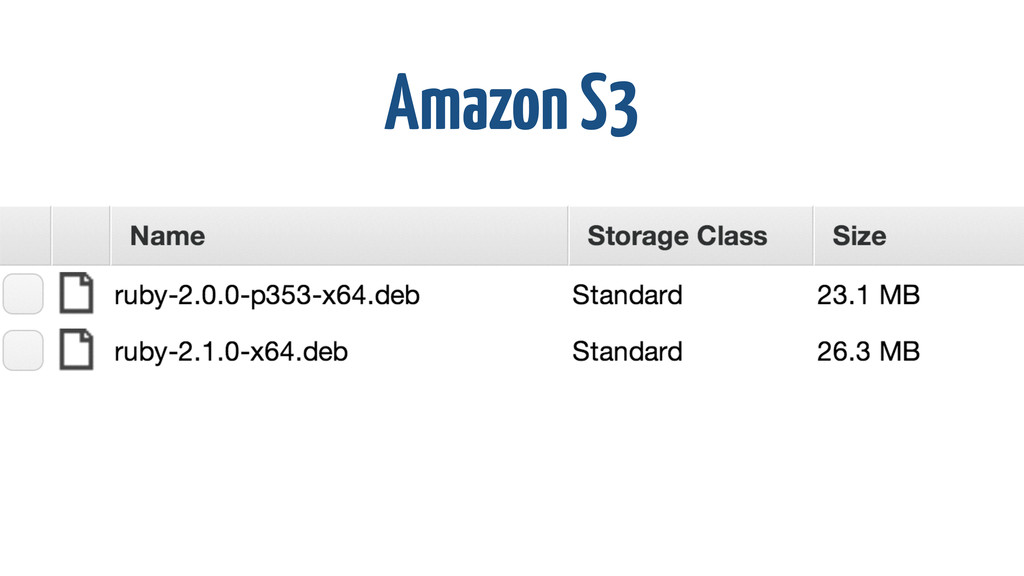Screen dimensions: 1024x576
Task: Open the ruby-2.0.0-p353-x64.deb file name
Action: click(x=266, y=295)
